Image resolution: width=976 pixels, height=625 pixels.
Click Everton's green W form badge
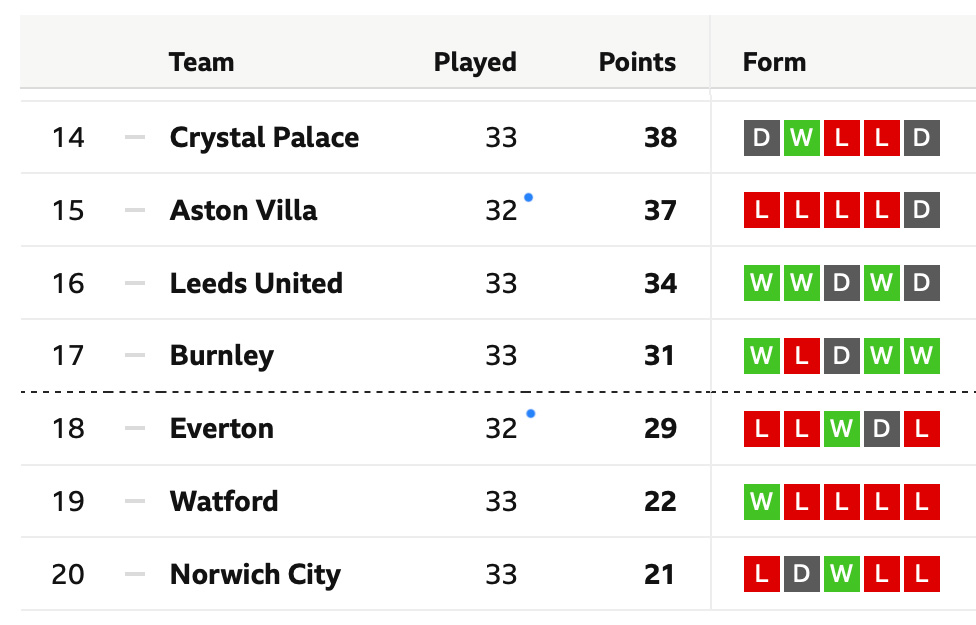pyautogui.click(x=841, y=429)
